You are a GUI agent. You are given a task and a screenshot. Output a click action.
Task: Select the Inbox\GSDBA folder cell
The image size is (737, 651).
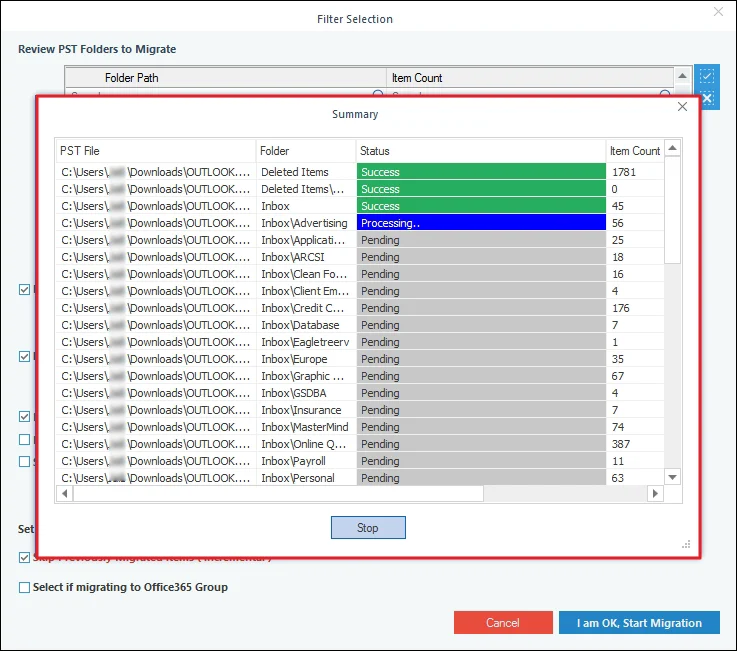306,393
